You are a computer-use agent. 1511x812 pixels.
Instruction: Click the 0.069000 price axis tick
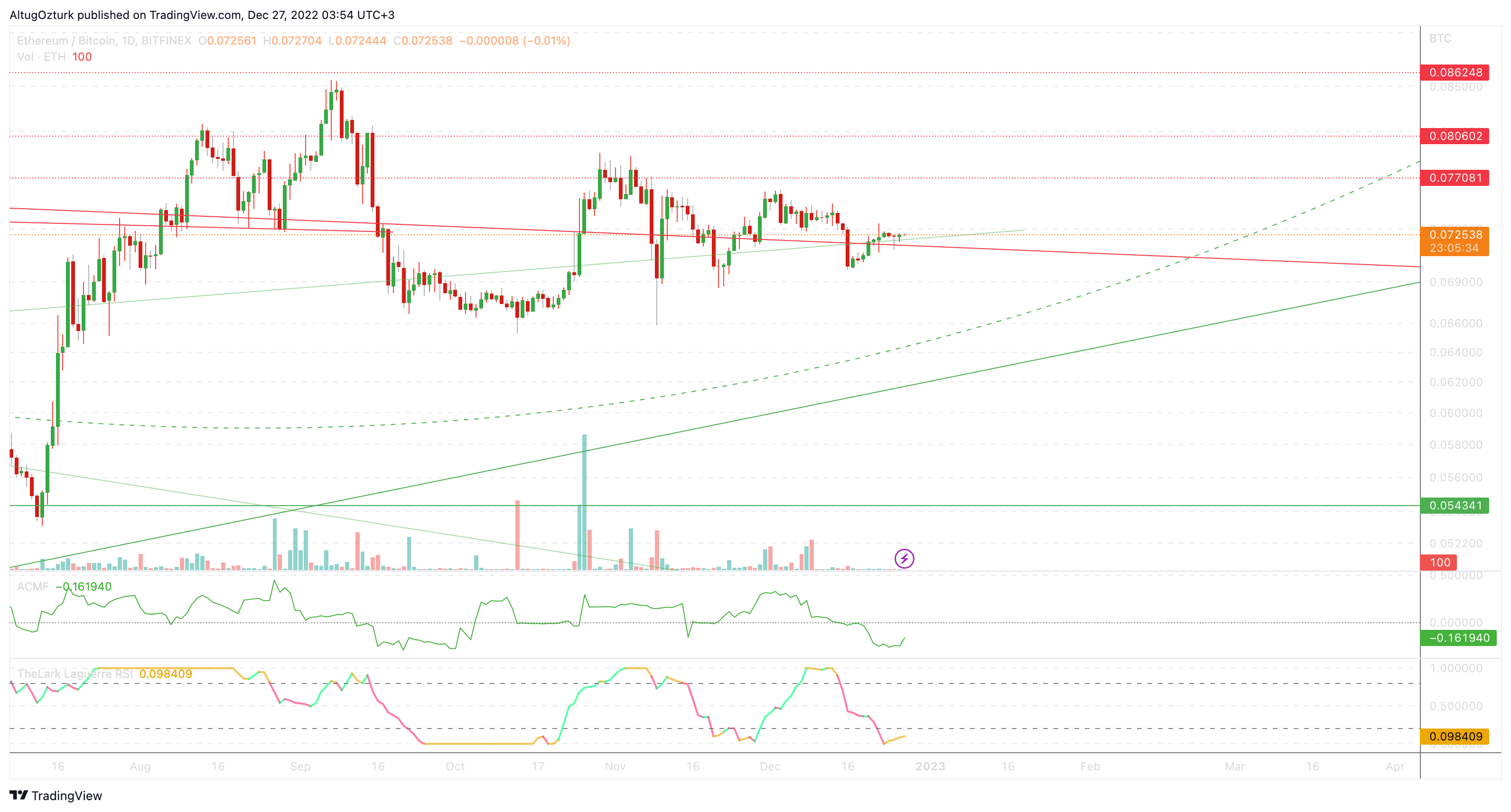pyautogui.click(x=1455, y=282)
